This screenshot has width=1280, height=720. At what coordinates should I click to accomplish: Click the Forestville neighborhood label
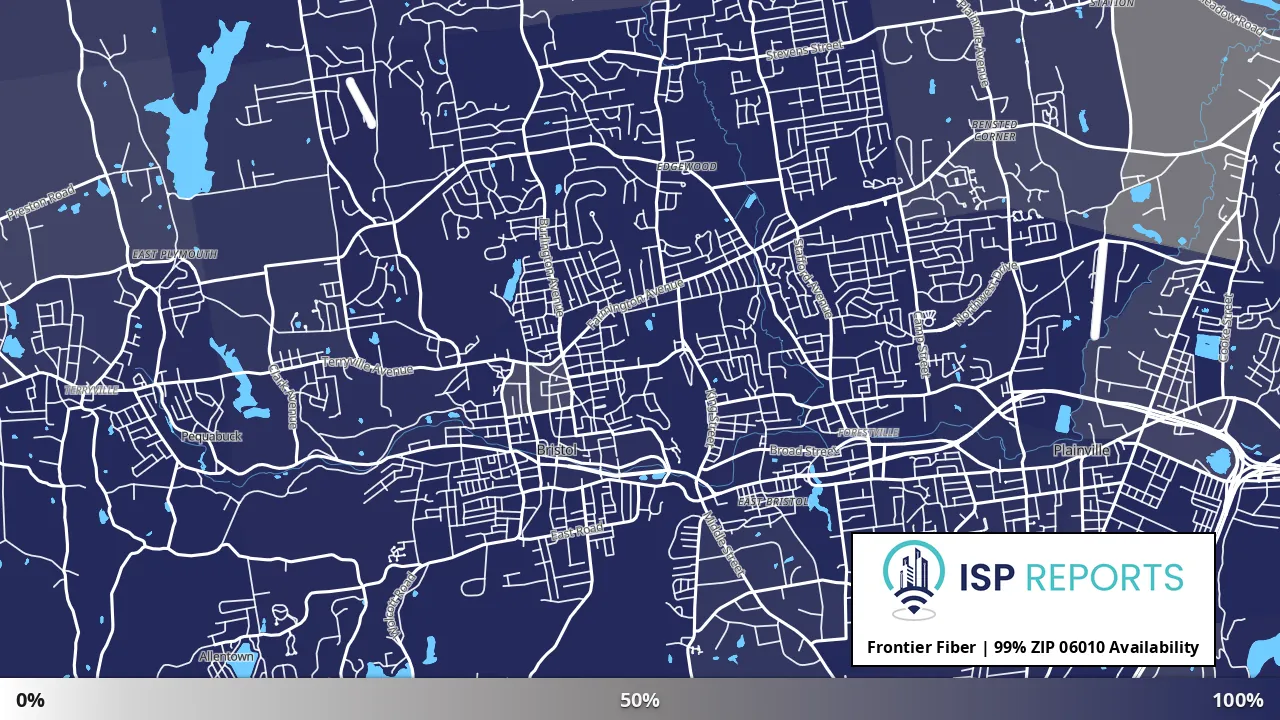[x=868, y=432]
